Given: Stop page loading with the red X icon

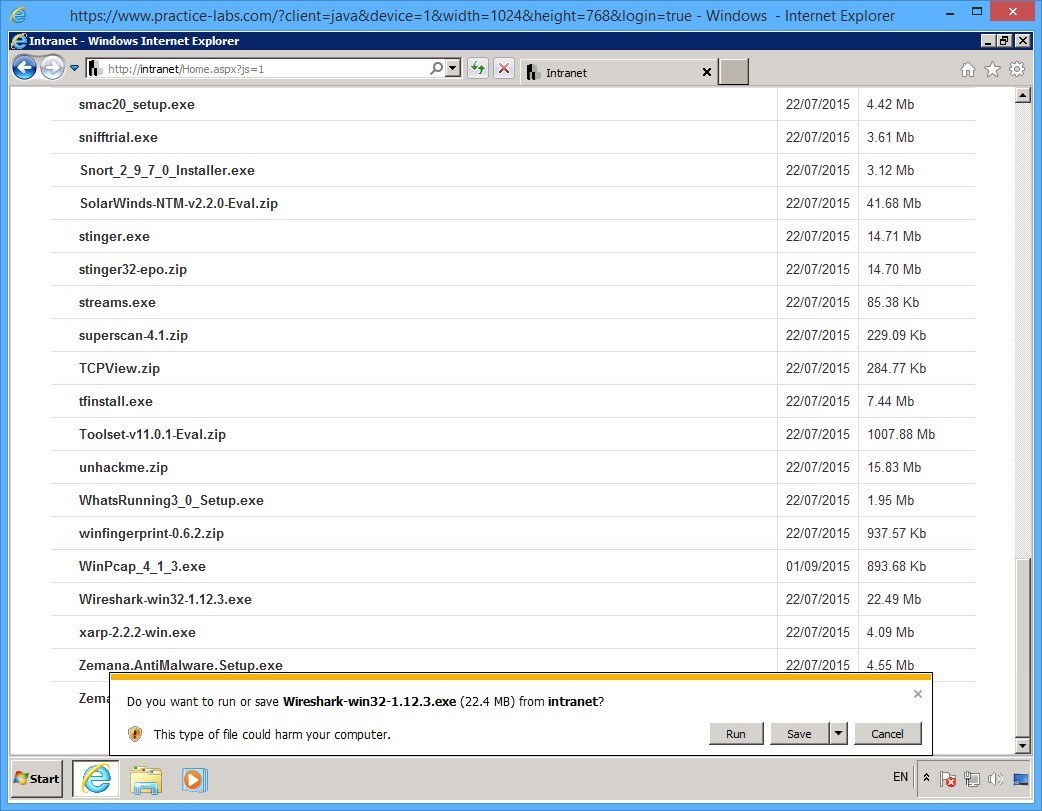Looking at the screenshot, I should 502,68.
